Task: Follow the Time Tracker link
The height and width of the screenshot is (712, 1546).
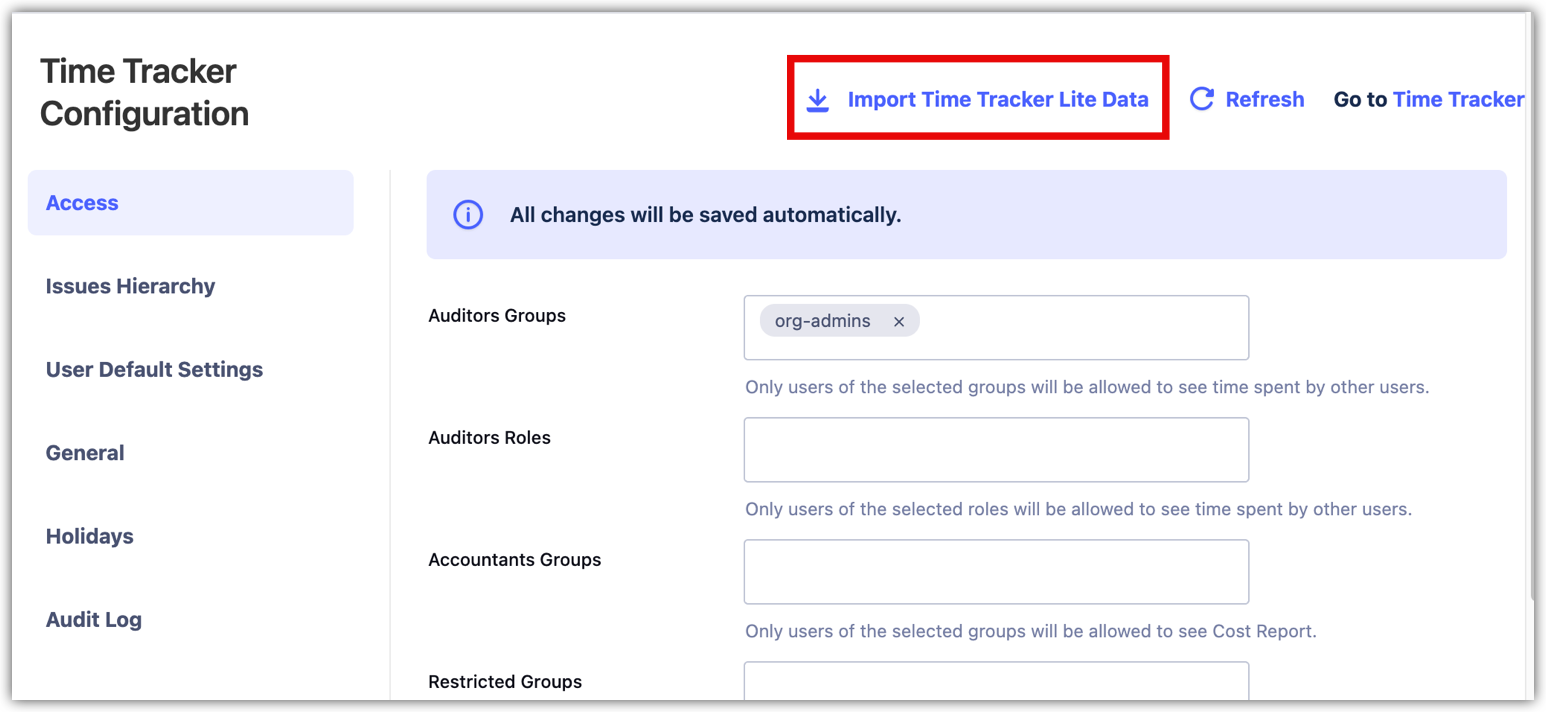Action: tap(1458, 100)
